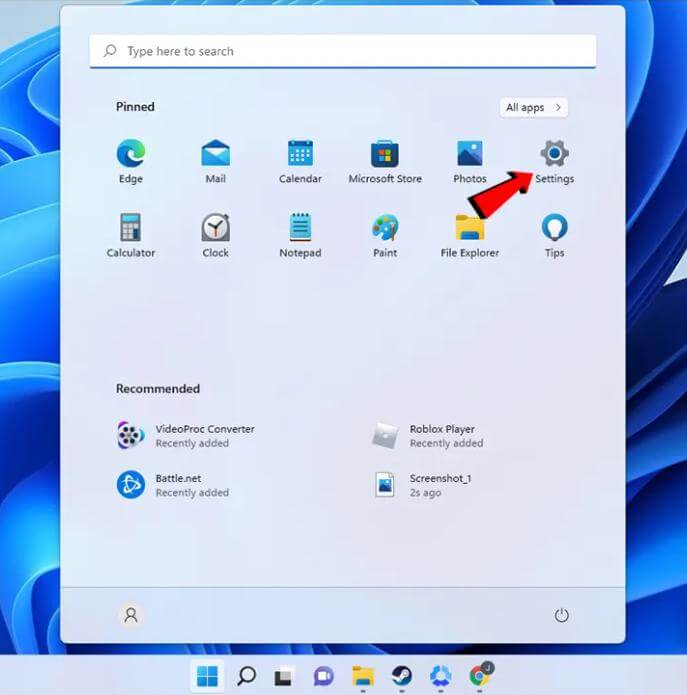The image size is (687, 695).
Task: Launch the Paint app
Action: coord(385,235)
